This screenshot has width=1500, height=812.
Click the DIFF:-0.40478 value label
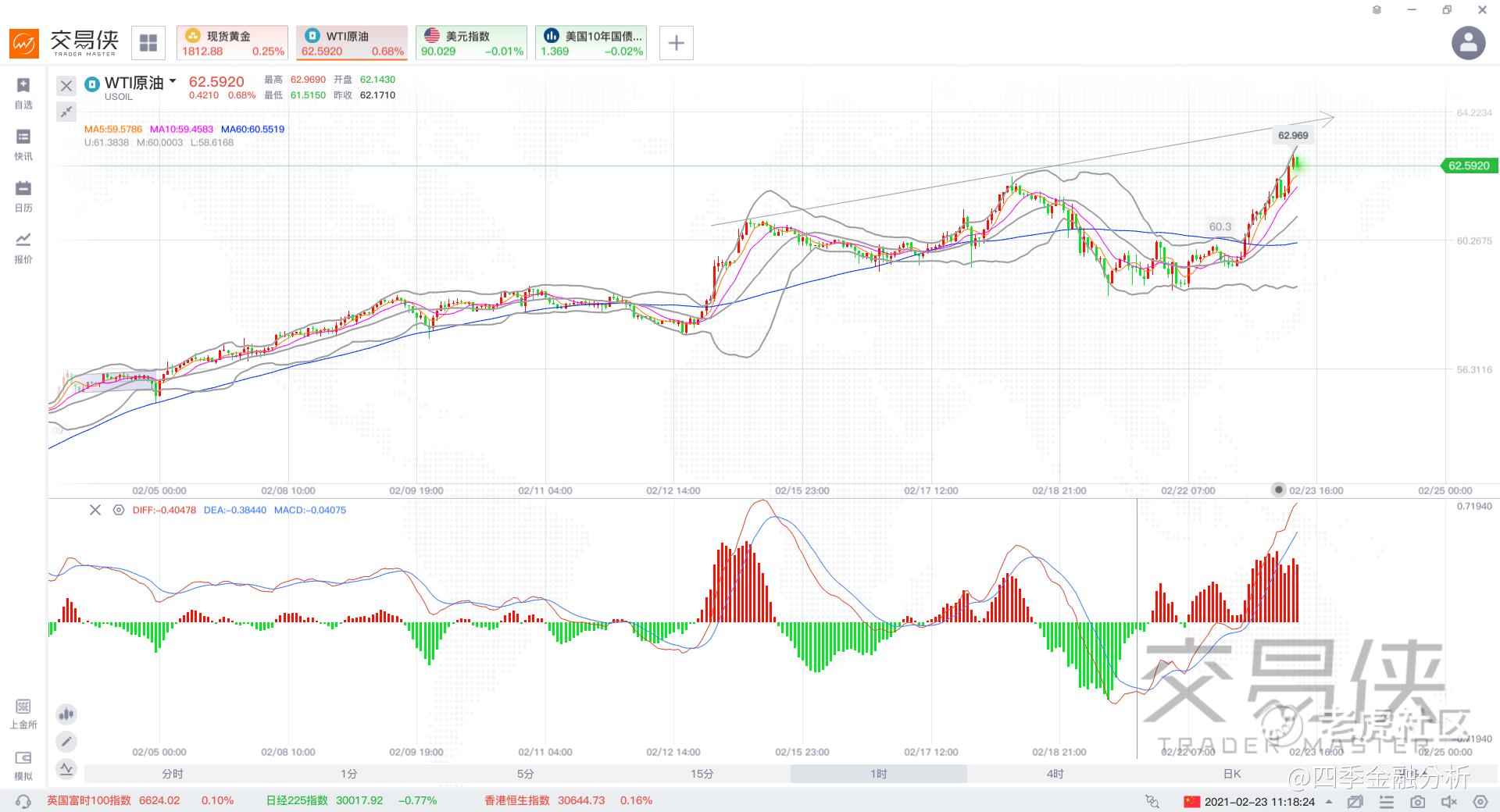[164, 510]
